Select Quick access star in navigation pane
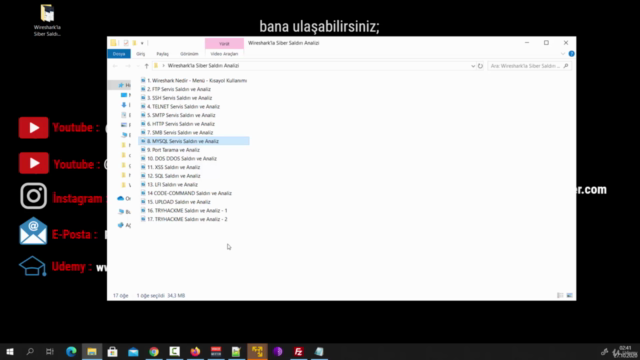This screenshot has height=360, width=640. click(121, 85)
